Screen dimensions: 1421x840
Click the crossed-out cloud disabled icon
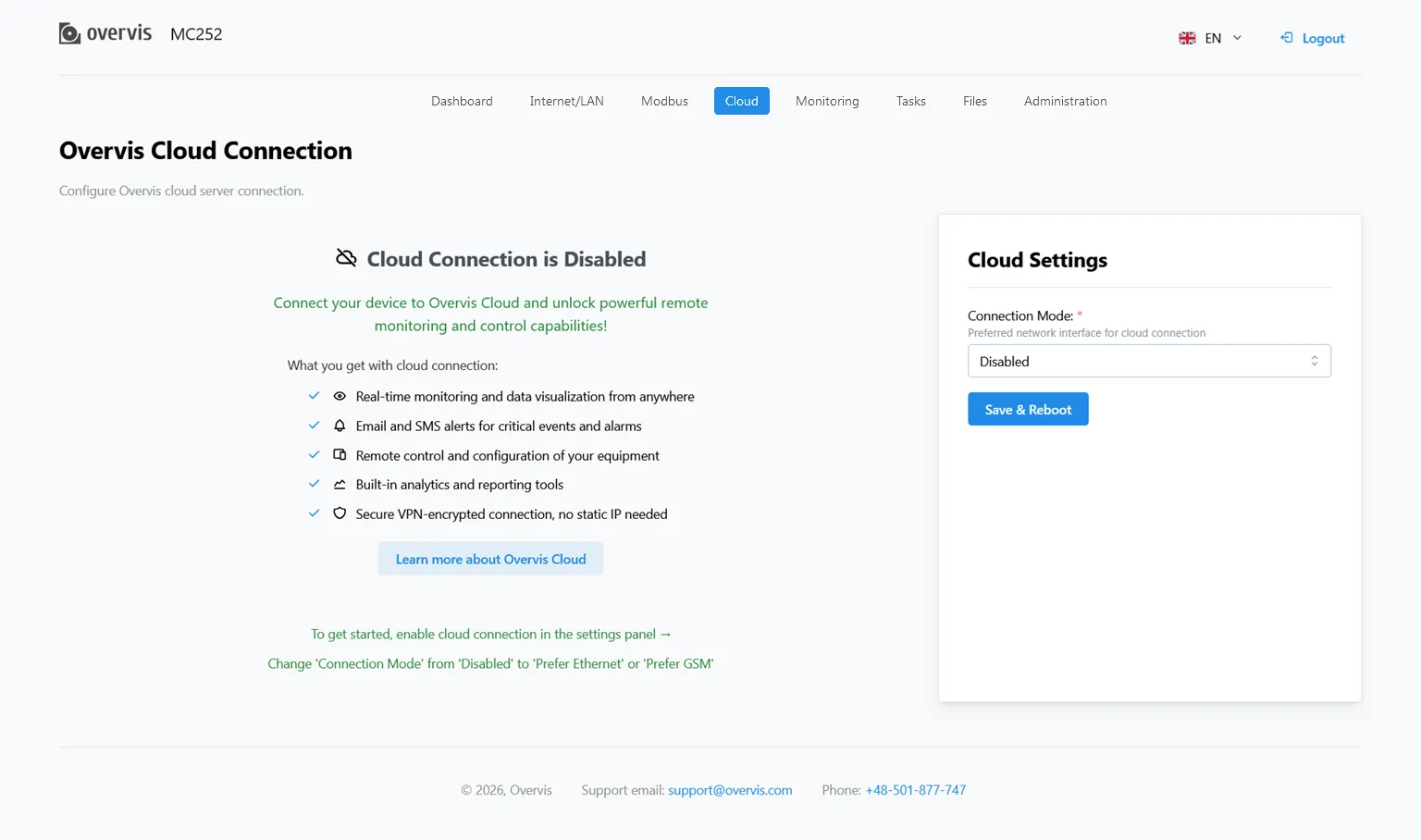click(x=346, y=258)
